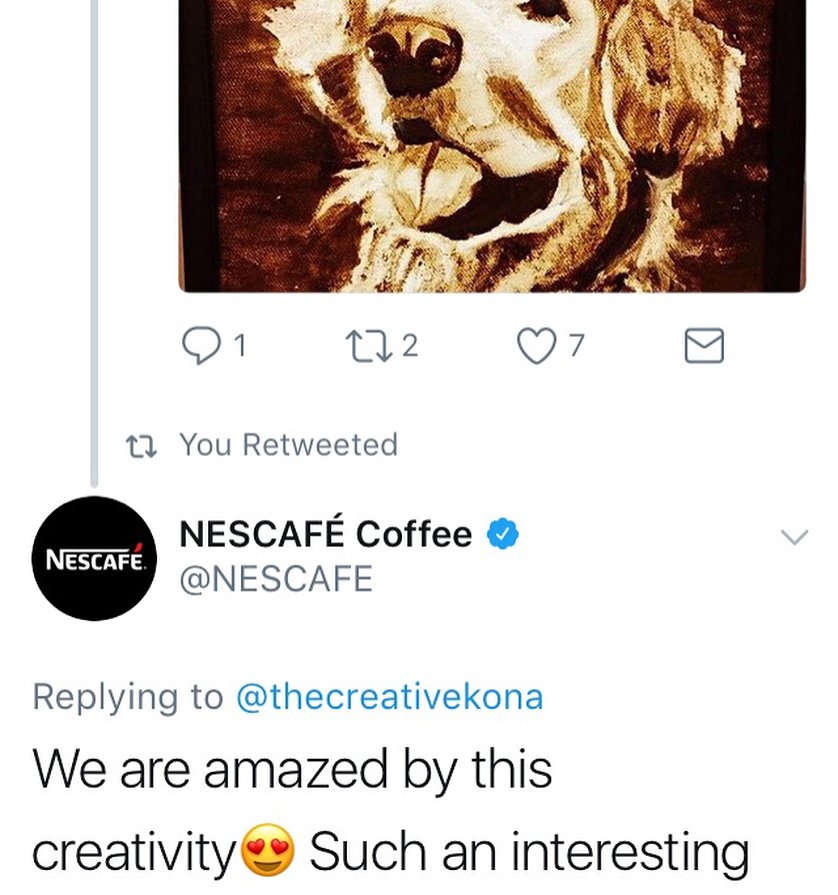Click the reply count number 1

click(x=238, y=346)
